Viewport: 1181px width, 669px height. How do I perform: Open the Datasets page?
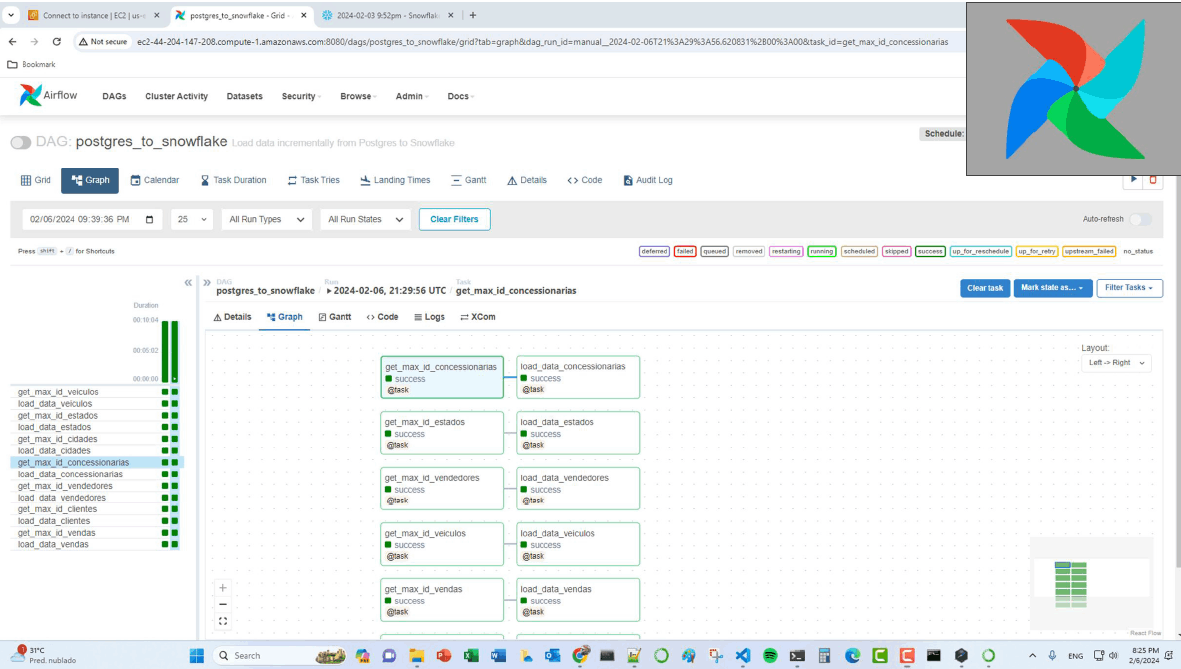245,96
